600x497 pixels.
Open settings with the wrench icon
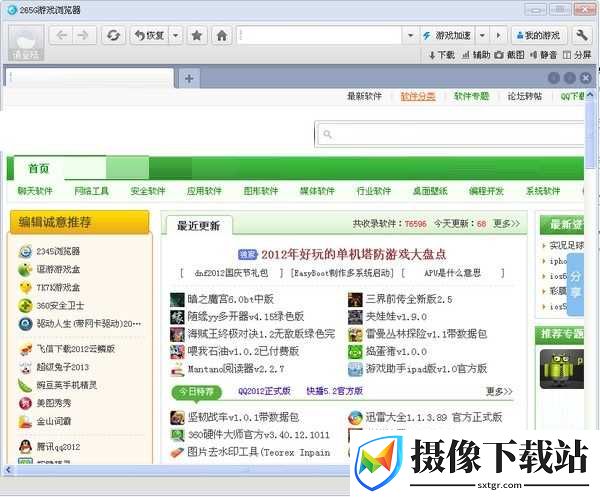click(x=582, y=36)
